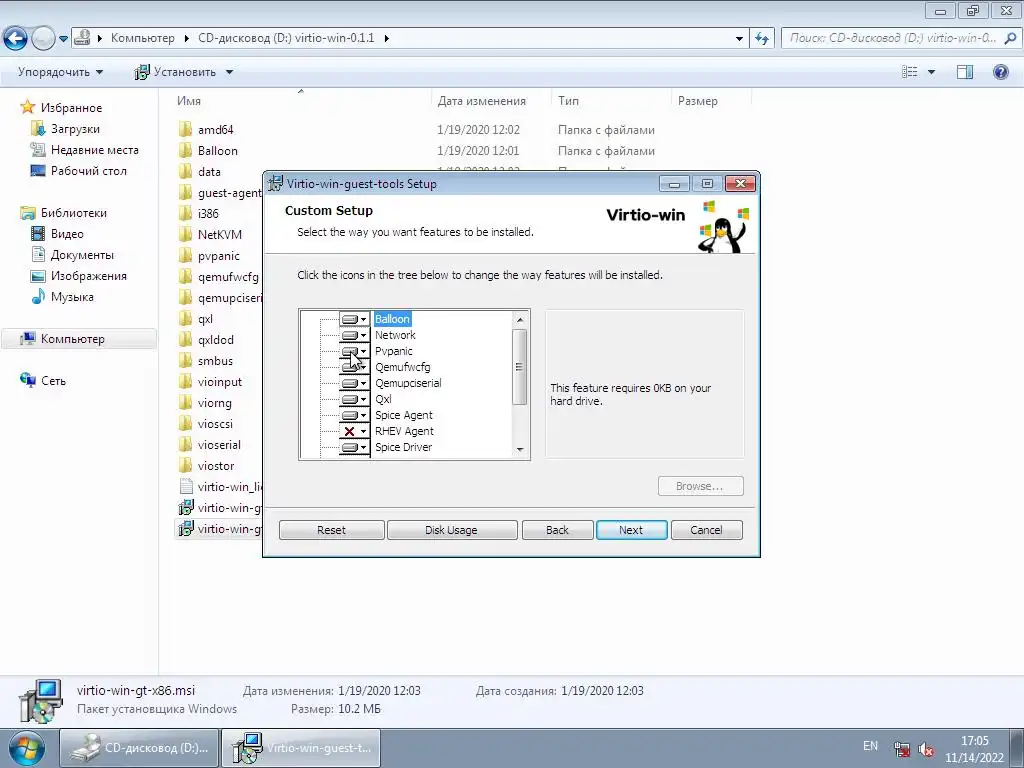Open Сеть in navigation pane
This screenshot has height=768, width=1024.
point(53,381)
